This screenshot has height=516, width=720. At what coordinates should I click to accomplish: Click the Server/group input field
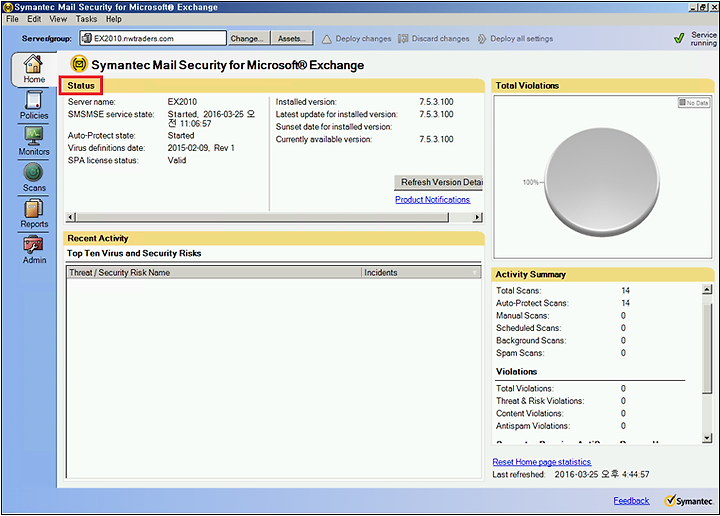153,38
